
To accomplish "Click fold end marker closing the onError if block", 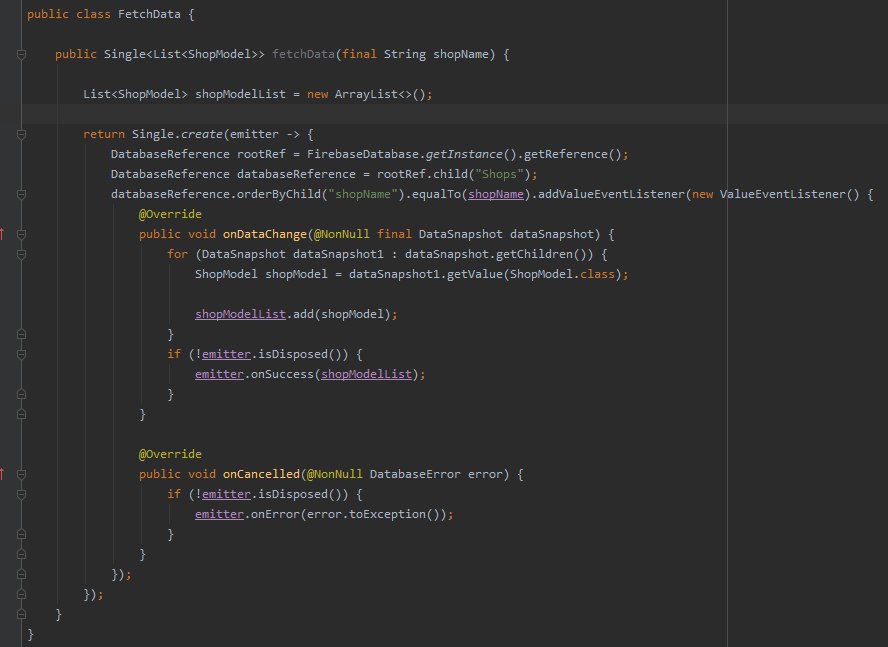I will [22, 534].
